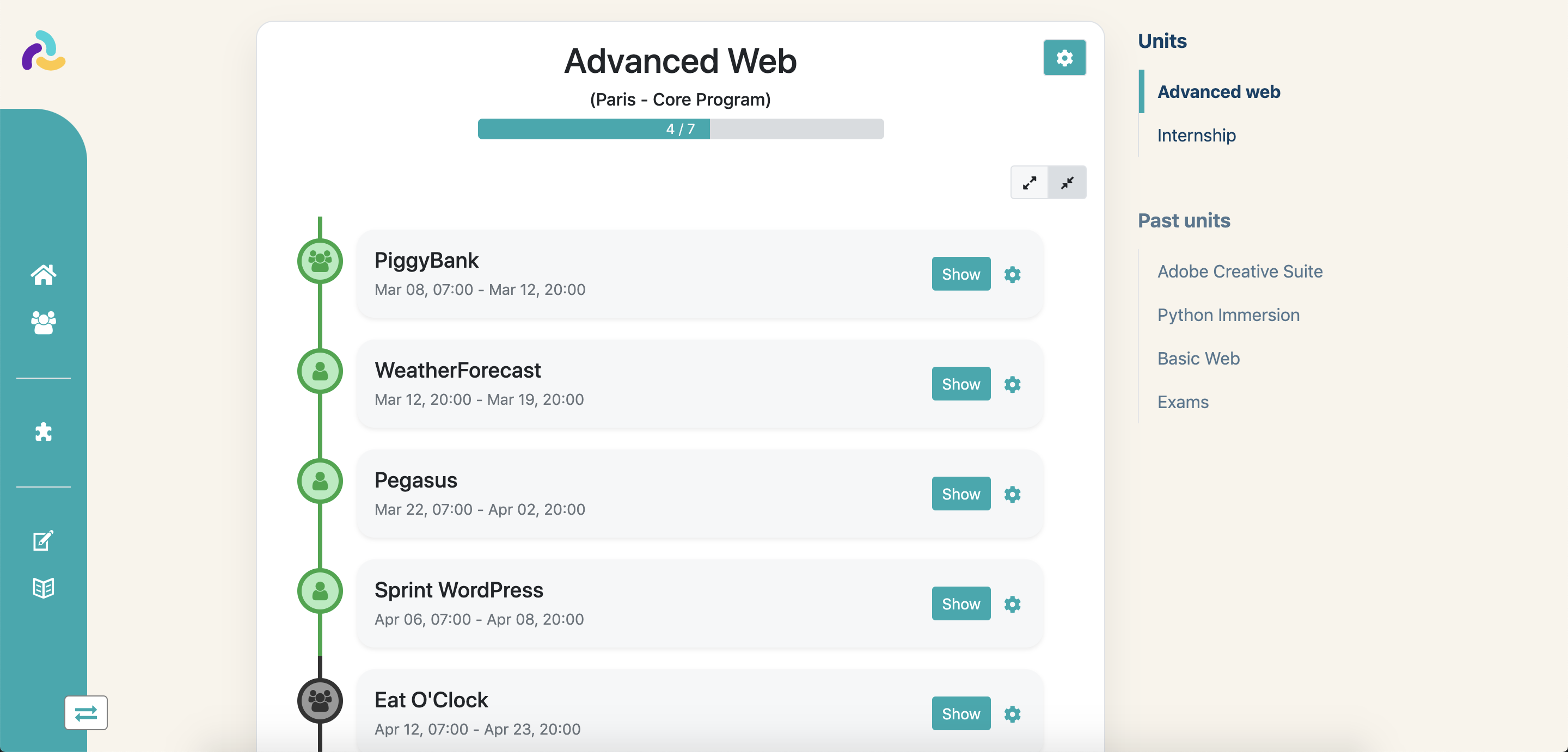
Task: Open the book sidebar icon
Action: [43, 588]
